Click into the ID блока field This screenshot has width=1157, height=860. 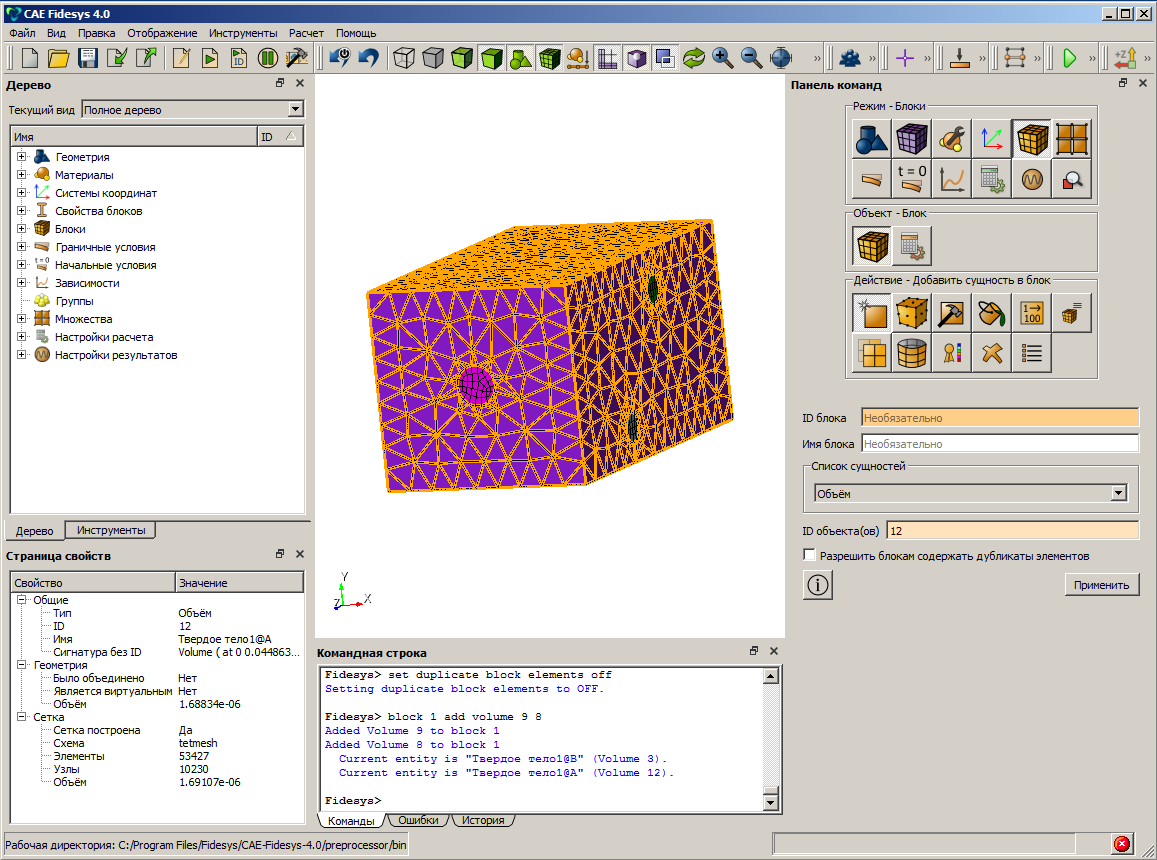1000,418
